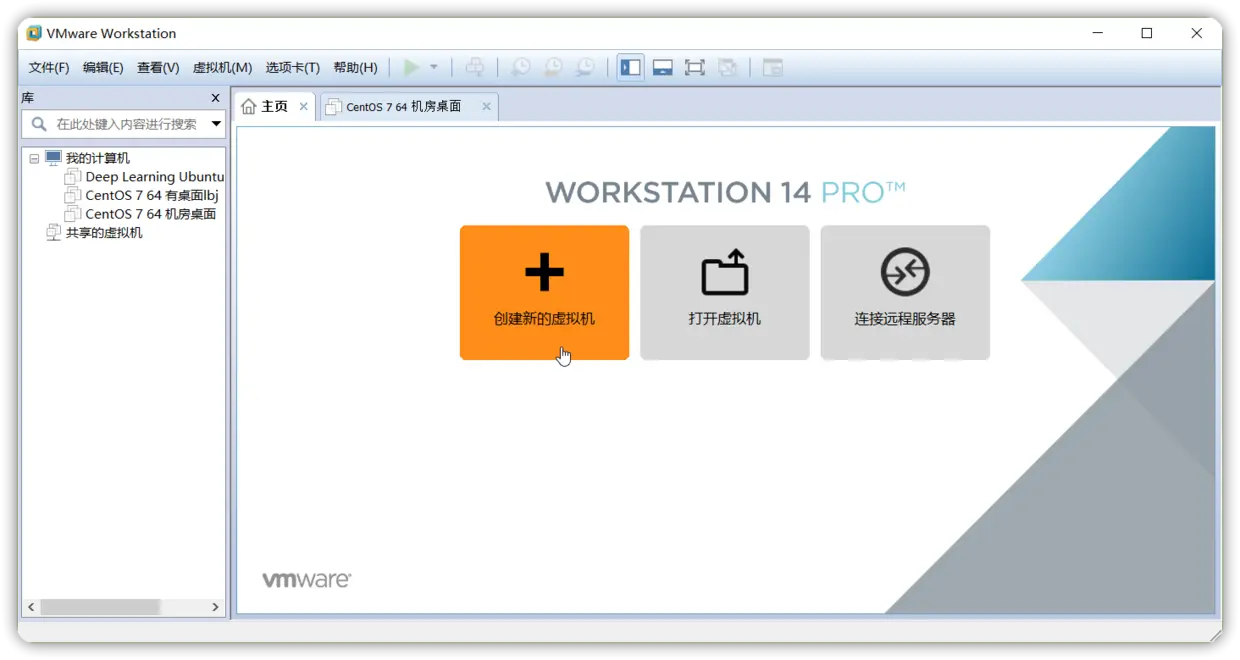Toggle the library sidebar view icon
Image resolution: width=1240 pixels, height=660 pixels.
click(x=630, y=67)
